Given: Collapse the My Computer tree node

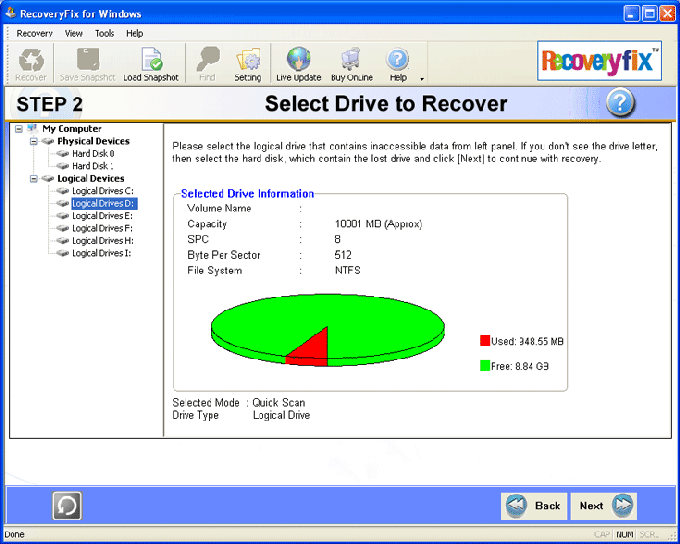Looking at the screenshot, I should 19,129.
